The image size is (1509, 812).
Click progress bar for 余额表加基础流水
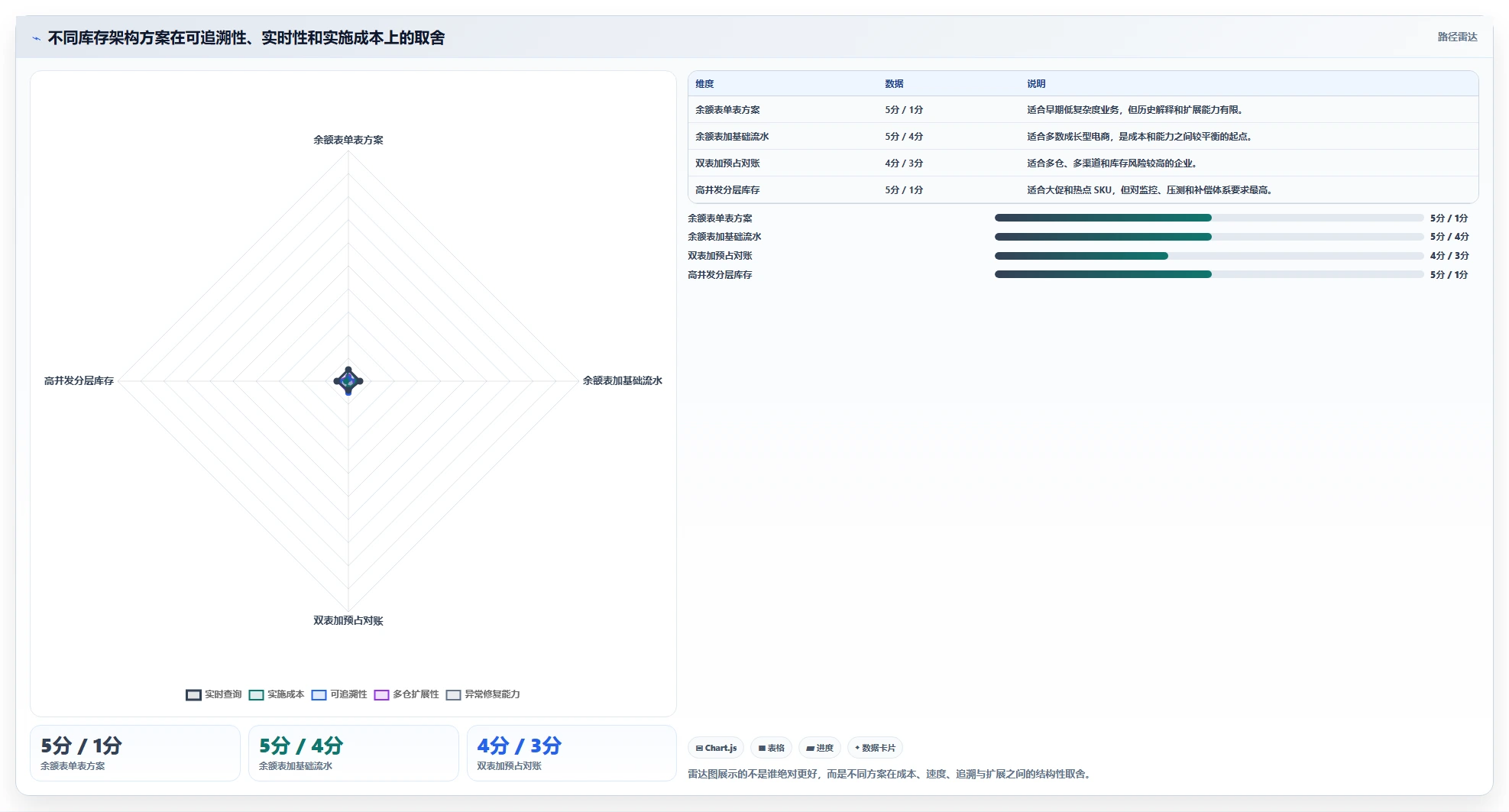tap(1209, 237)
